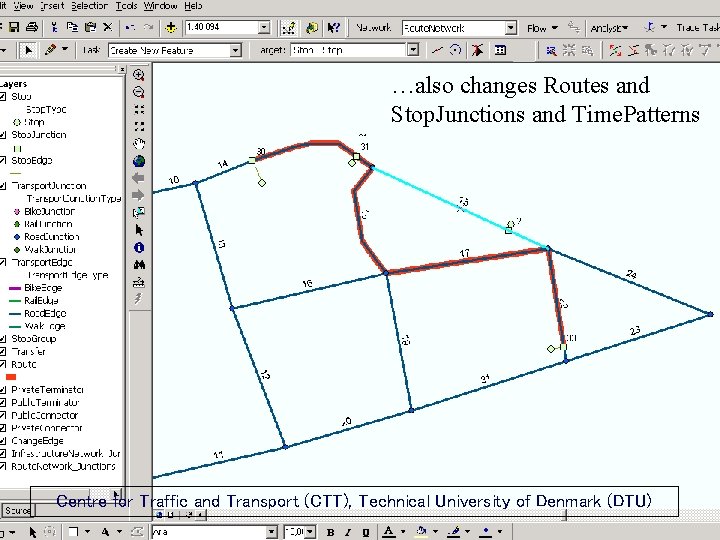The width and height of the screenshot is (720, 540).
Task: Click the Add Data yellow plus icon
Action: (x=171, y=28)
